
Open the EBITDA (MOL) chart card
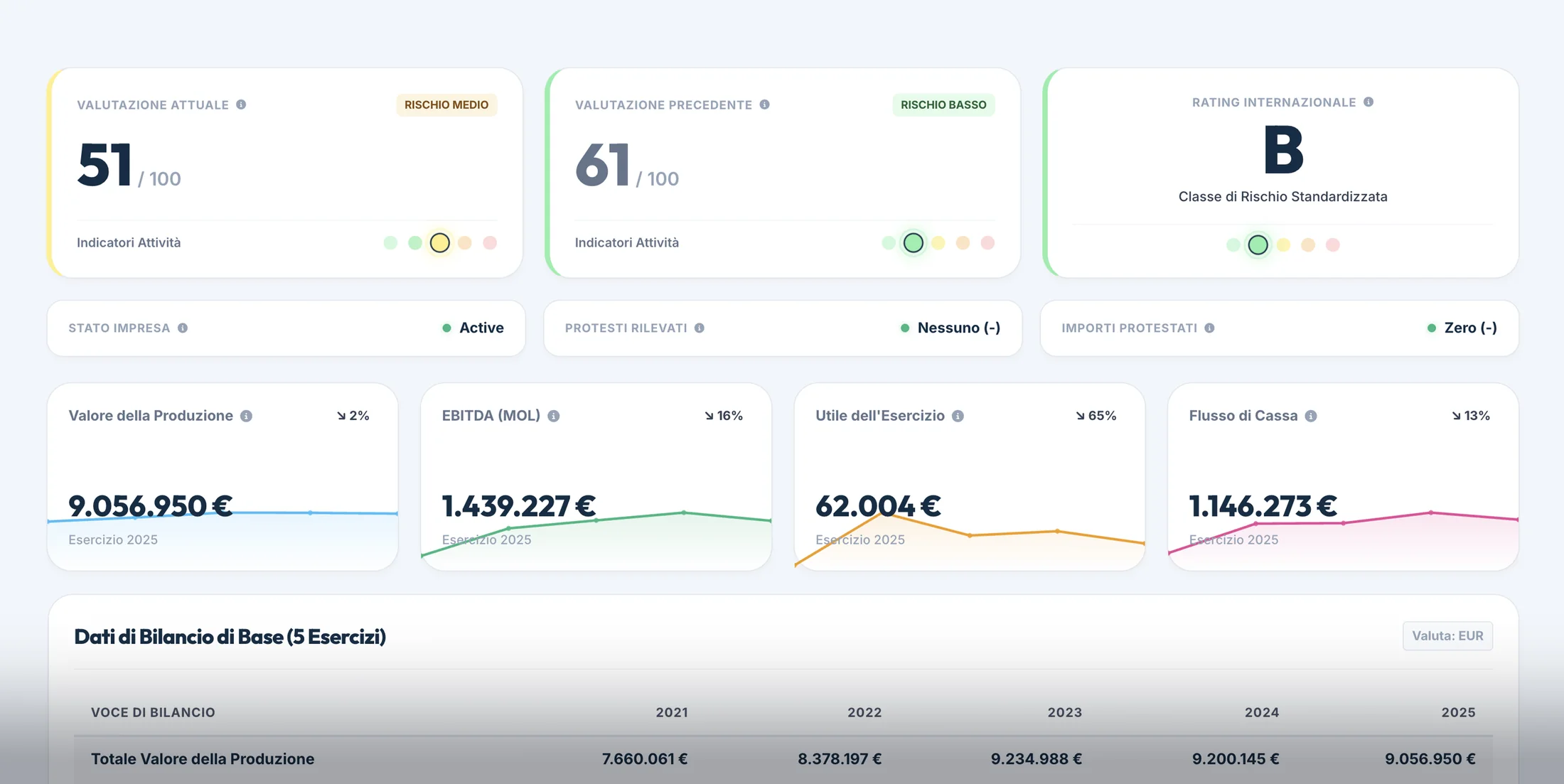click(x=596, y=477)
